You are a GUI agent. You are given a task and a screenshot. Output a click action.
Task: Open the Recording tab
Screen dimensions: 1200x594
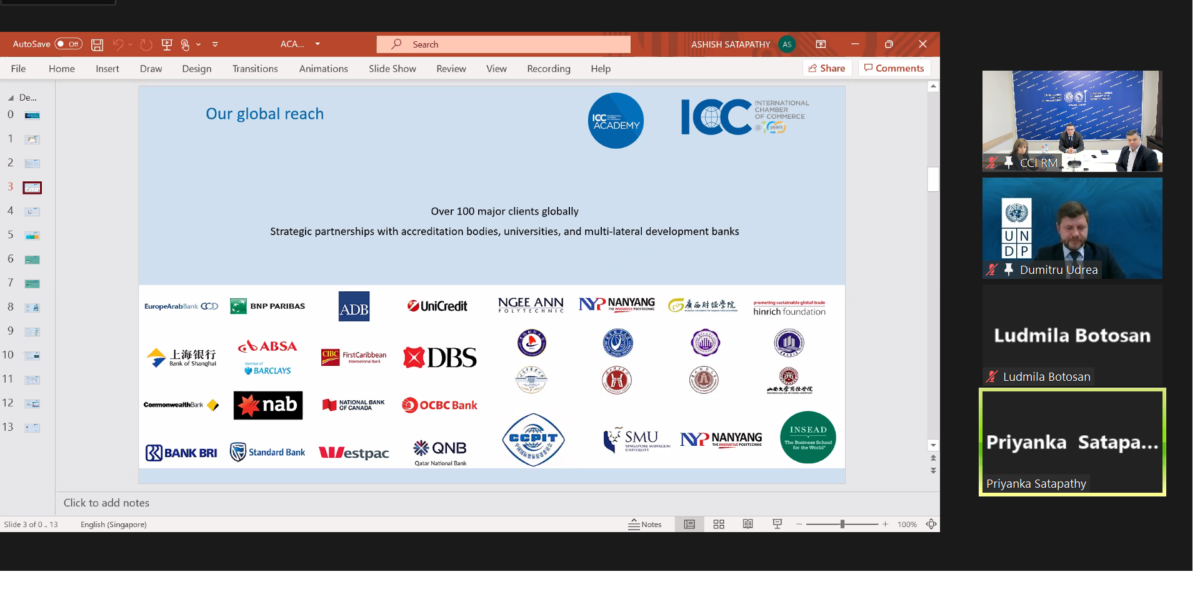[549, 69]
